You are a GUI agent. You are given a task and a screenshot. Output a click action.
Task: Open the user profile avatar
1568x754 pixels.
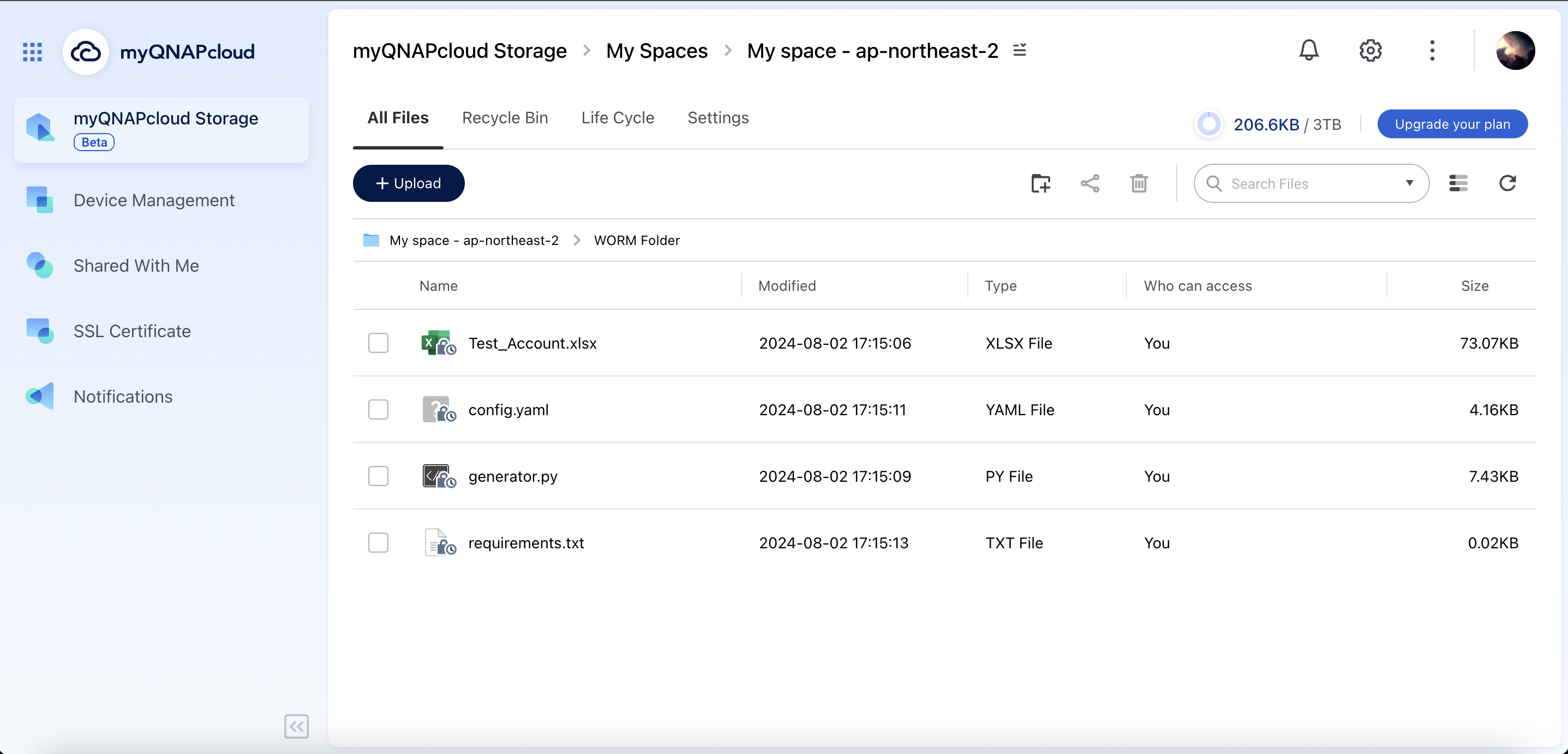point(1515,51)
